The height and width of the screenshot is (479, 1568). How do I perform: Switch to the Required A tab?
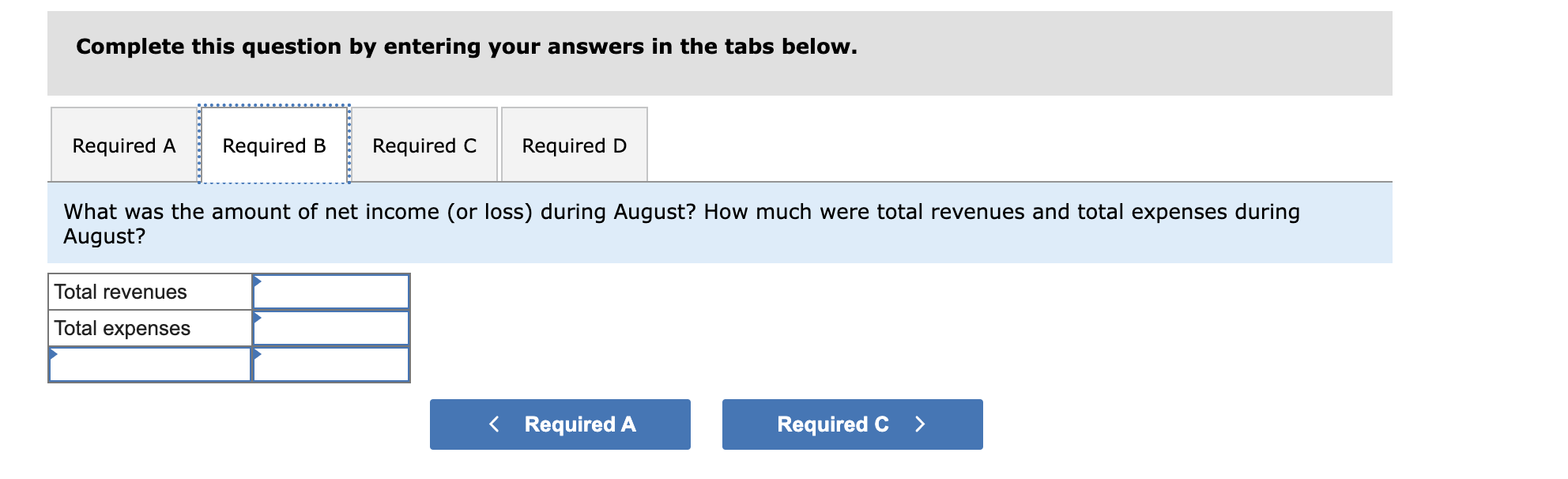pos(123,145)
